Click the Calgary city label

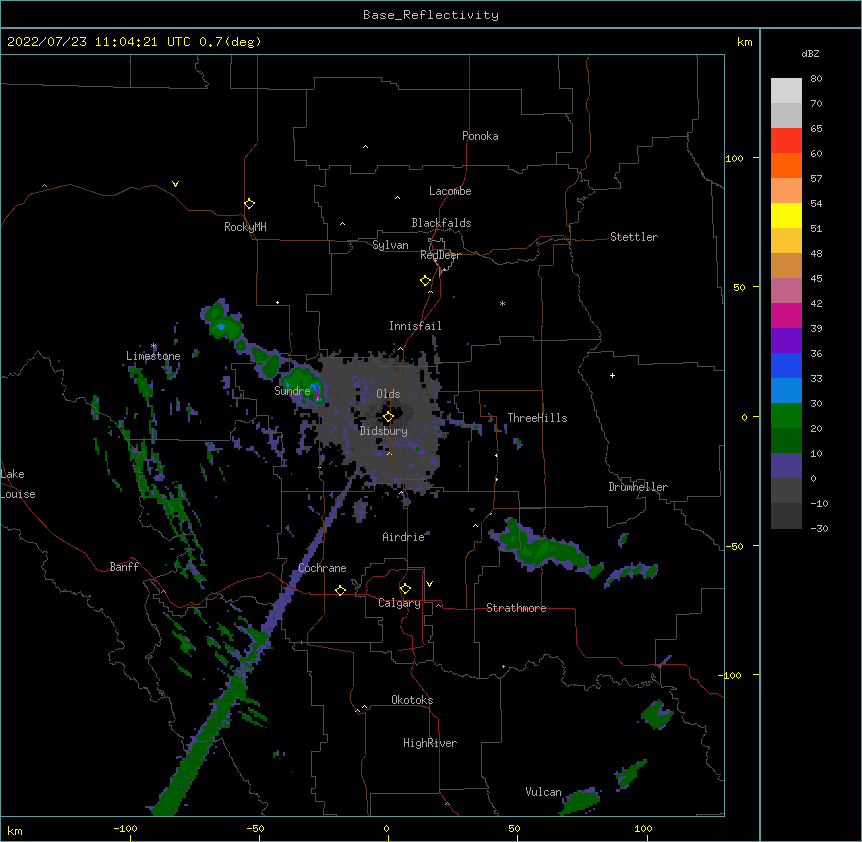tap(399, 603)
